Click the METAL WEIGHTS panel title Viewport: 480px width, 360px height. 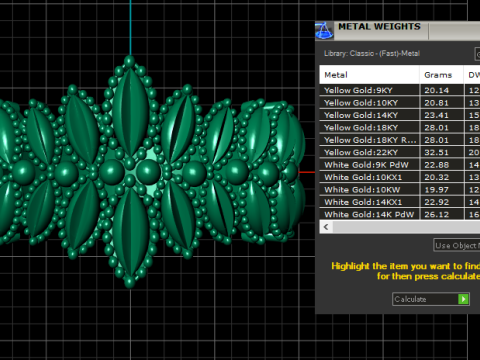coord(379,27)
